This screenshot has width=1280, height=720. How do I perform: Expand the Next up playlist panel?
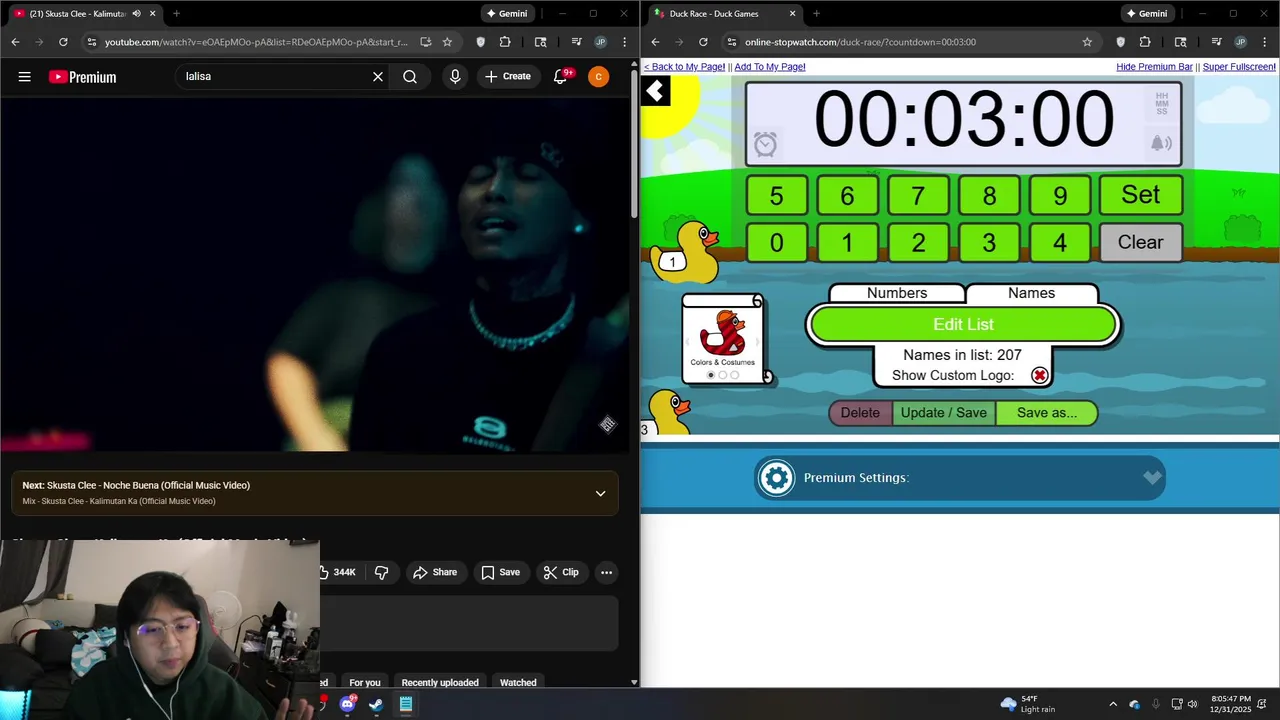tap(600, 493)
